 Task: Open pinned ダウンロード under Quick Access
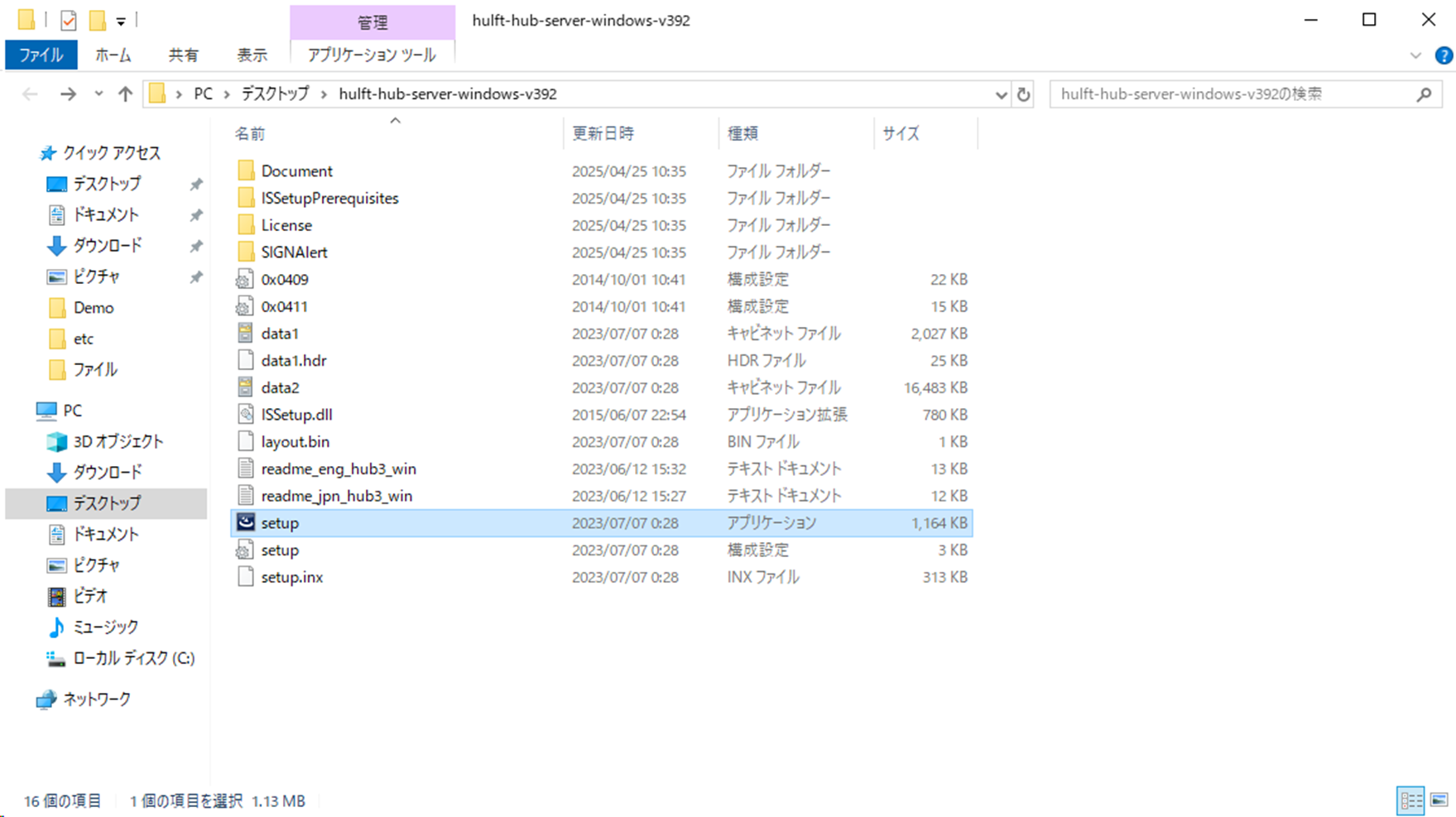[x=108, y=246]
